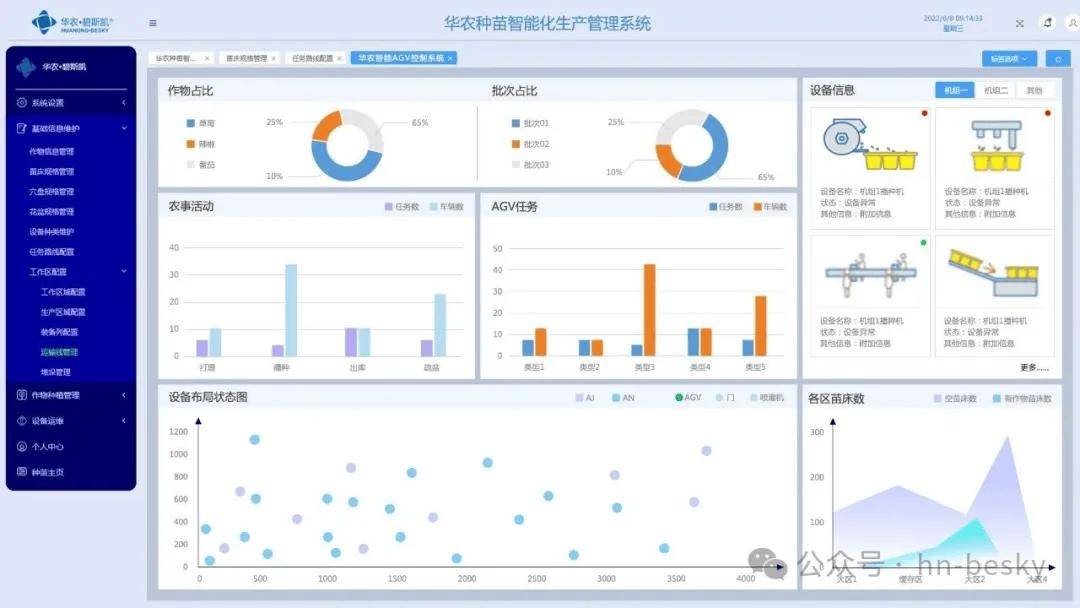Viewport: 1080px width, 608px height.
Task: Collapse the 基础信息维护 menu chevron
Action: pyautogui.click(x=124, y=128)
